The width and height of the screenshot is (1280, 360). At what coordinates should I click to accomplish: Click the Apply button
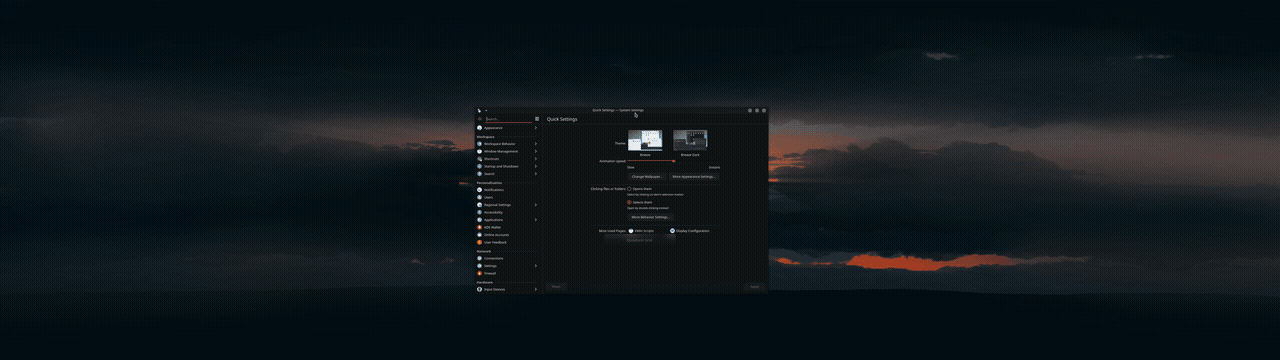click(x=755, y=286)
